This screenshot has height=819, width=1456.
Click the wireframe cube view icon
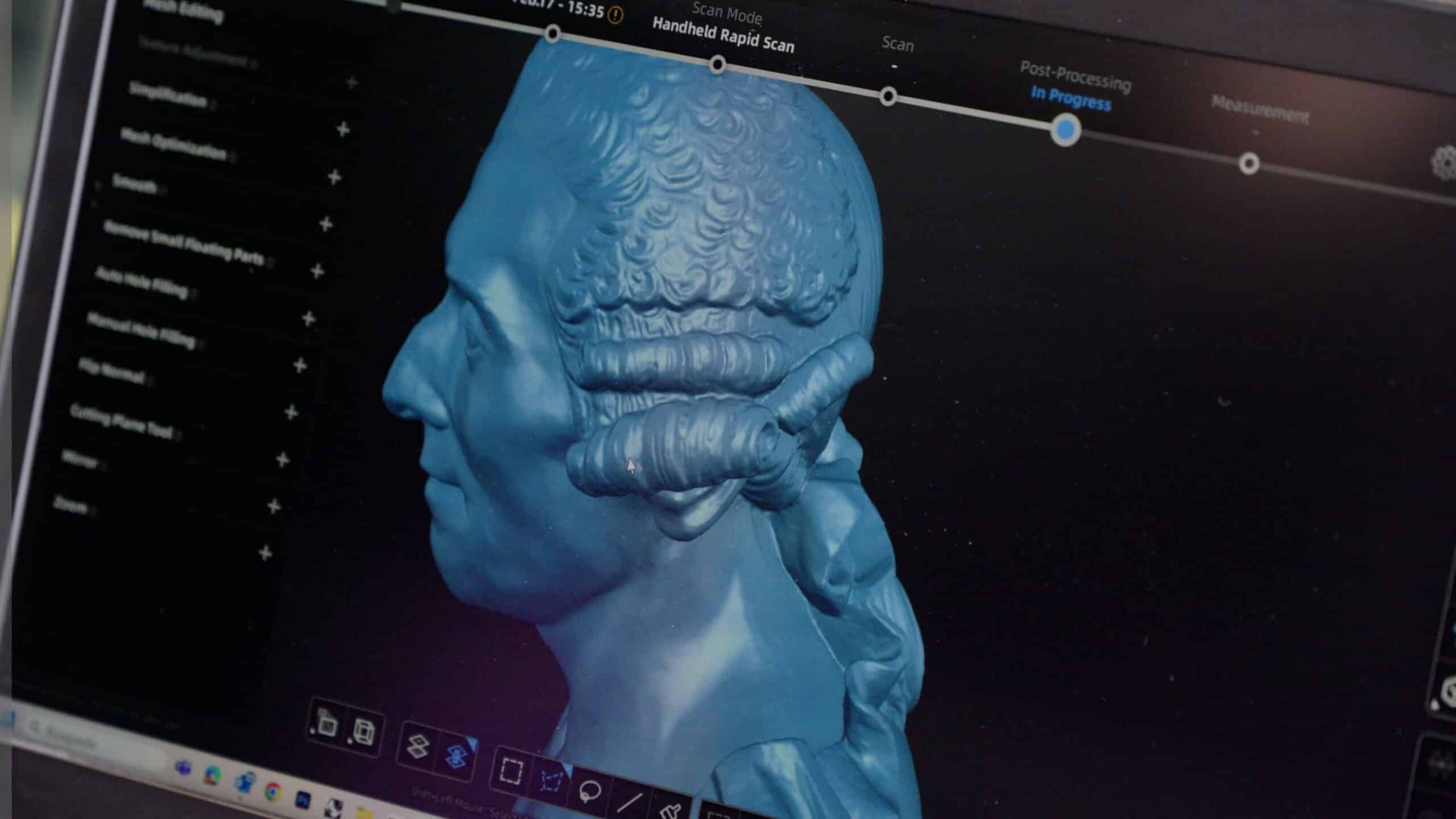[363, 731]
